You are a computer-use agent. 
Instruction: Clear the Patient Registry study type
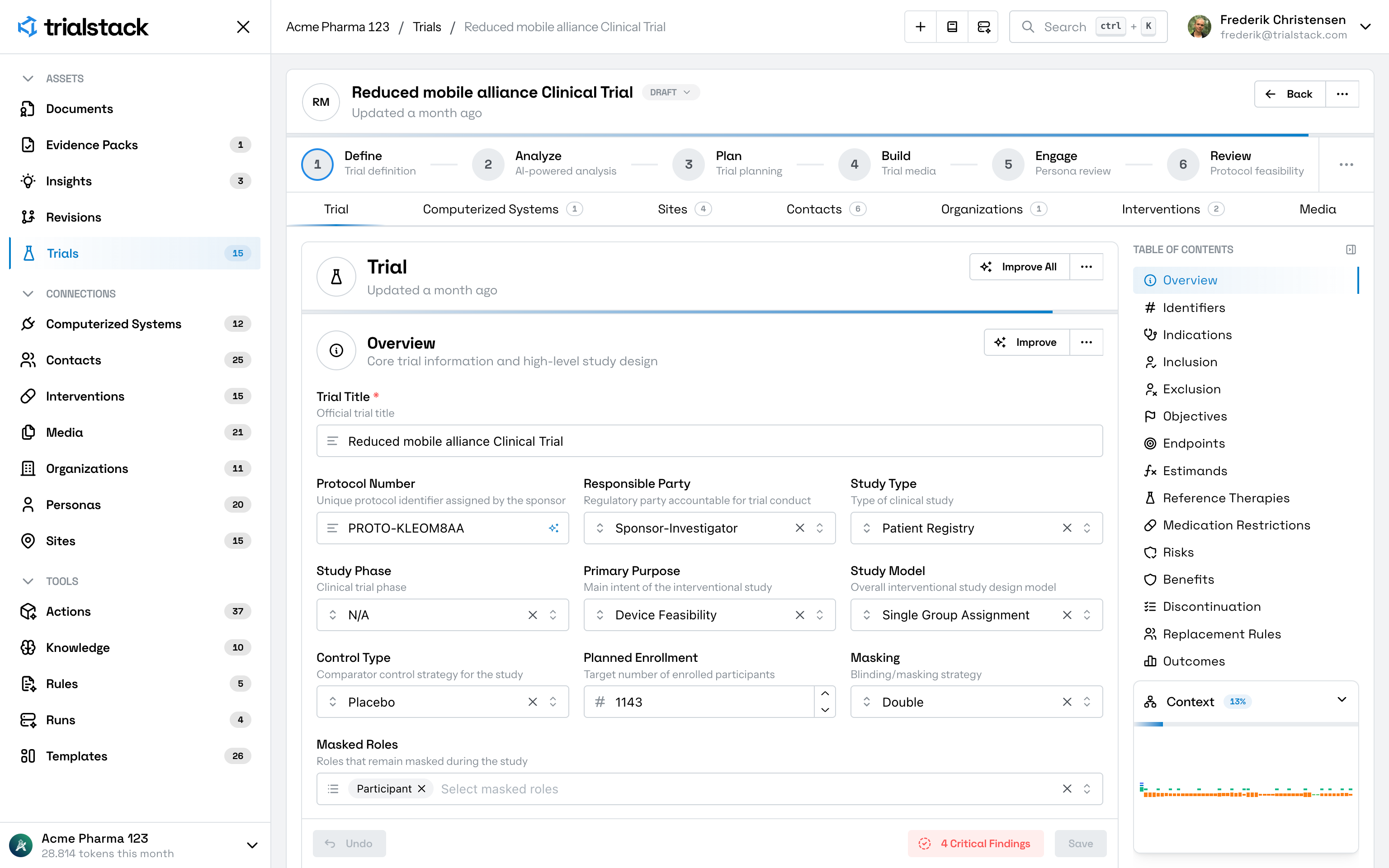tap(1067, 528)
